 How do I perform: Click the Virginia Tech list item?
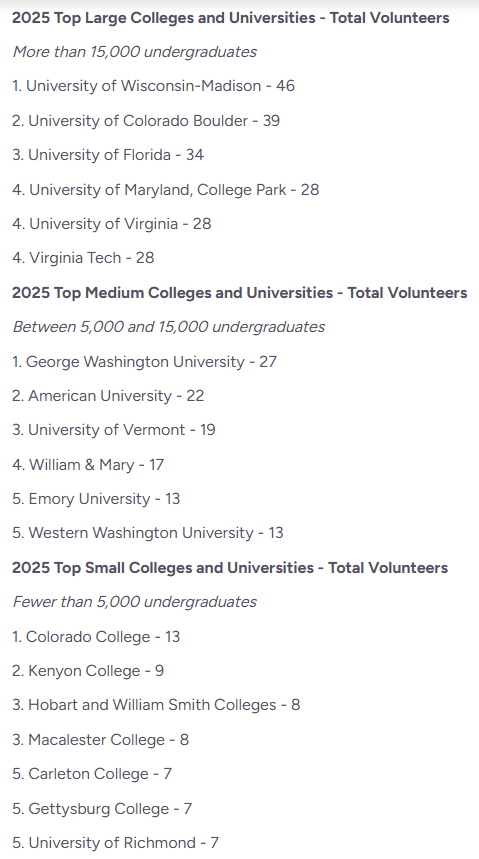coord(83,258)
